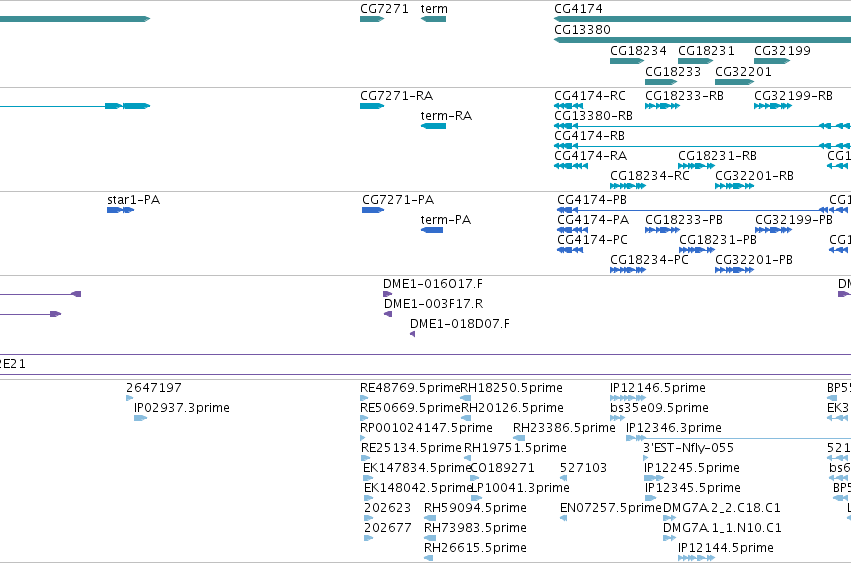Select transcript term-RA

click(433, 126)
